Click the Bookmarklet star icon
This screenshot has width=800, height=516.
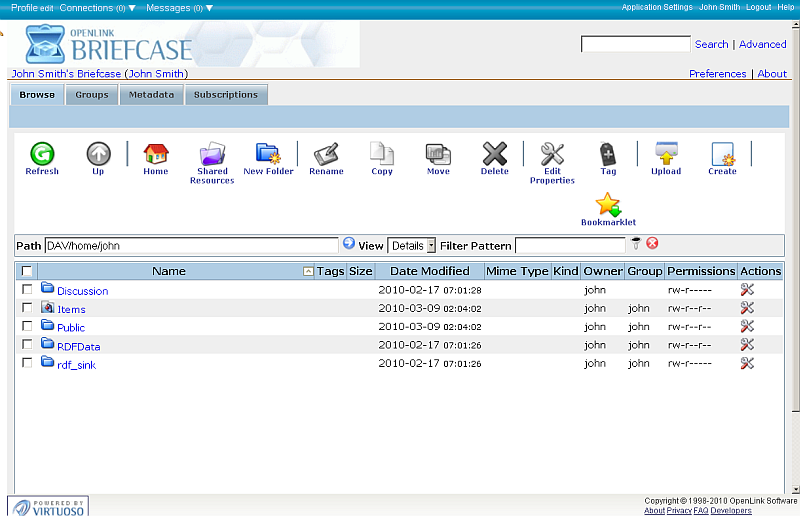(x=608, y=205)
